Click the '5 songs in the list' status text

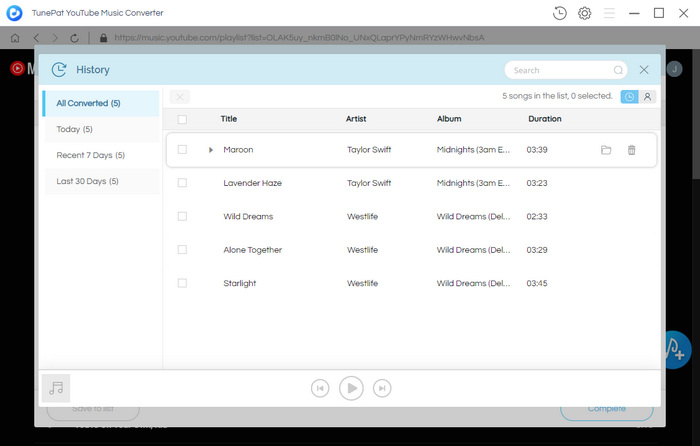[557, 96]
